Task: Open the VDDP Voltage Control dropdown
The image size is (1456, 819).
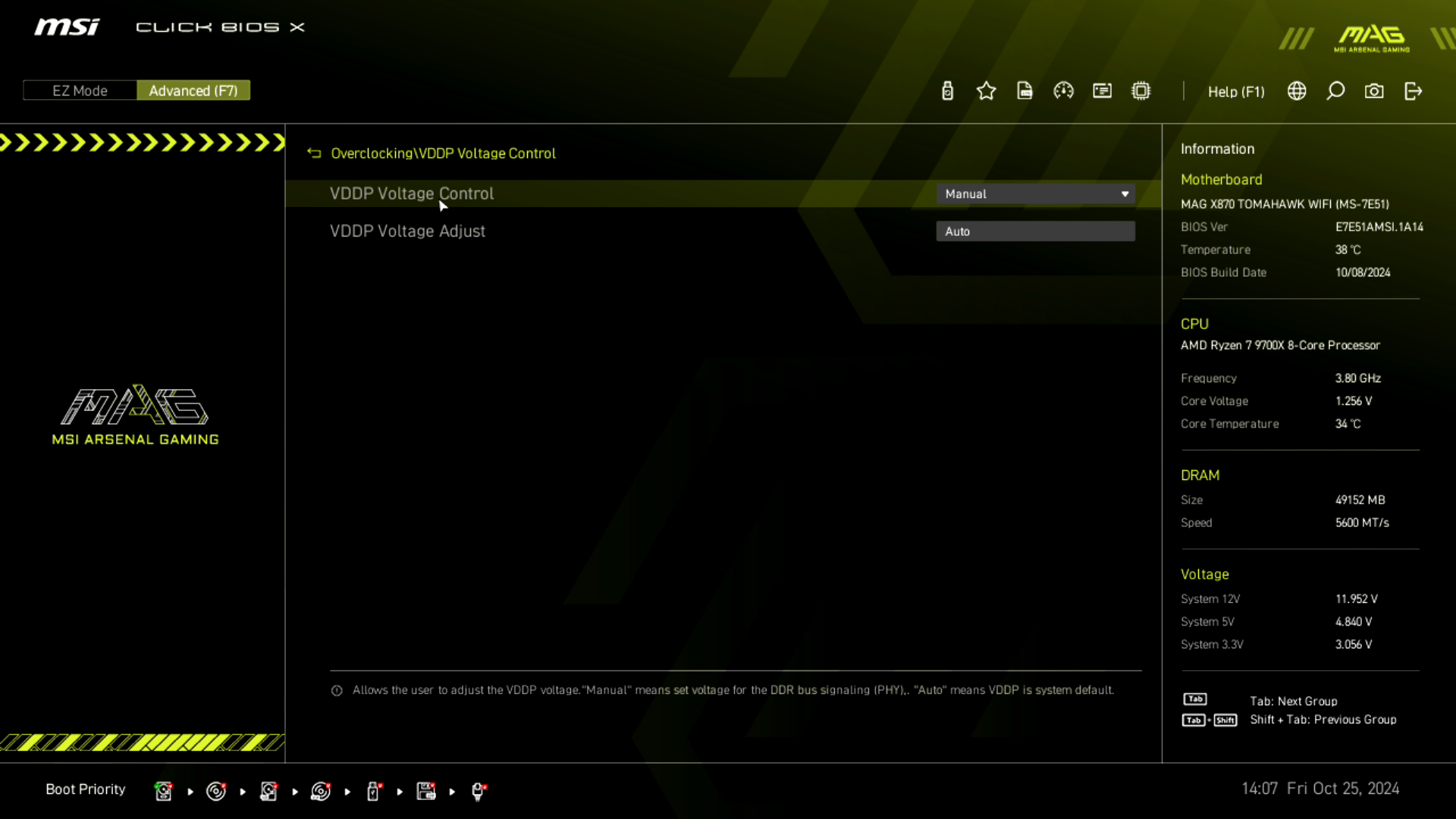Action: 1034,194
